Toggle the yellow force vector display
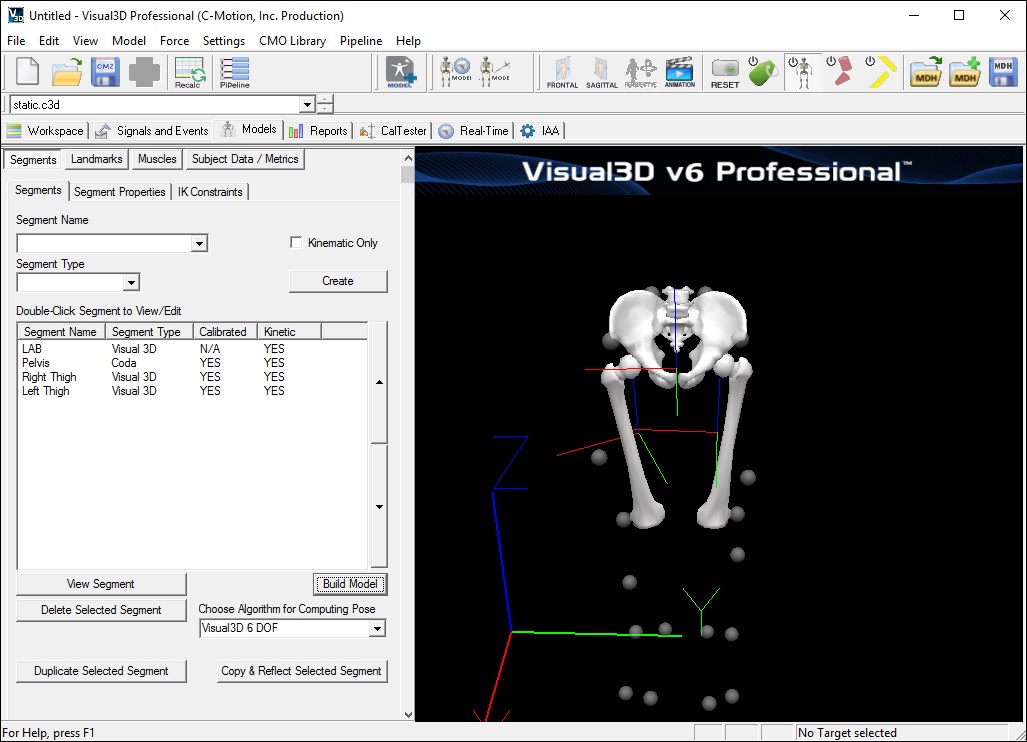This screenshot has height=742, width=1027. [x=881, y=72]
